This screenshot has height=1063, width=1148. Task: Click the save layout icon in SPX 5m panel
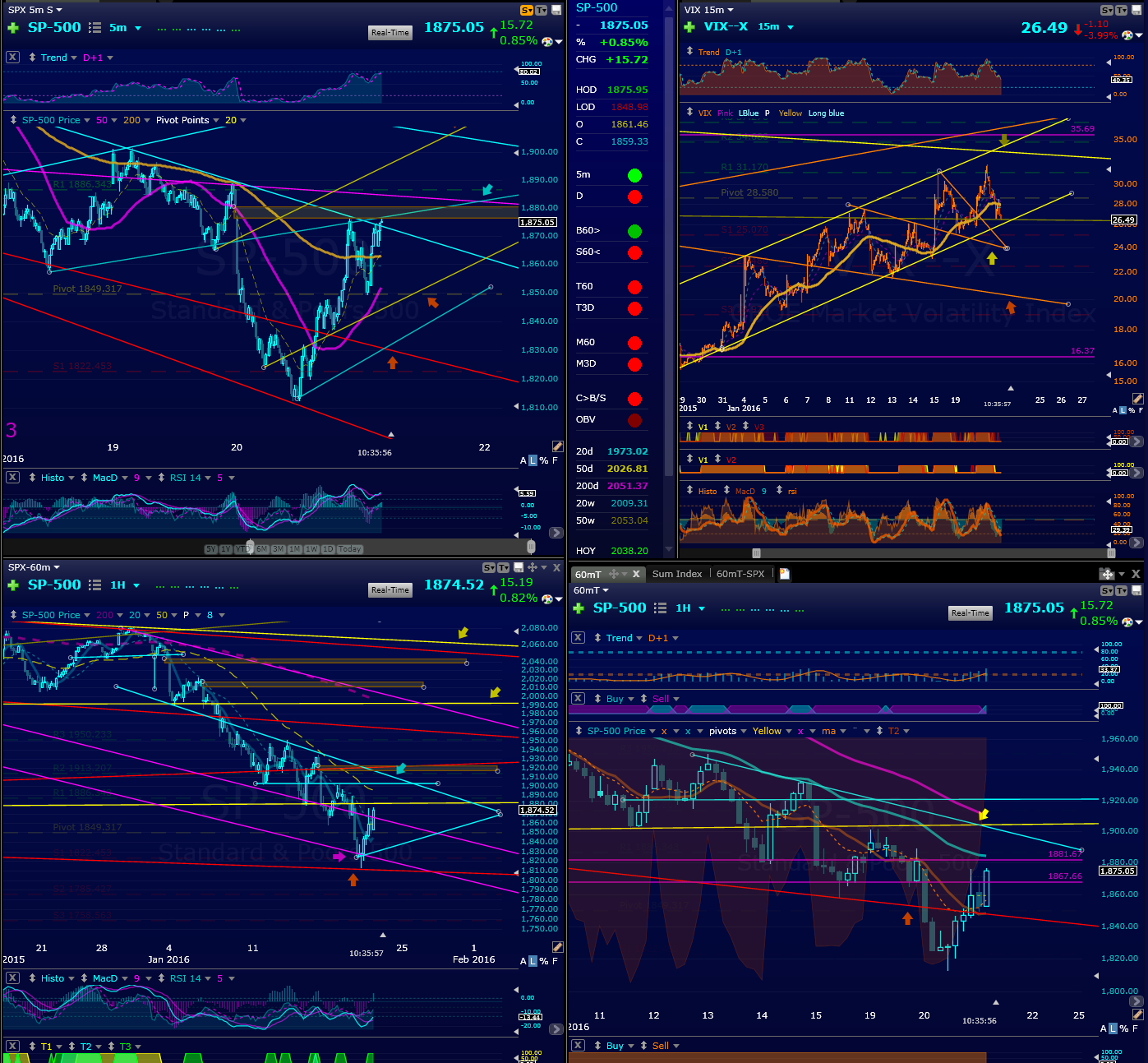click(555, 10)
